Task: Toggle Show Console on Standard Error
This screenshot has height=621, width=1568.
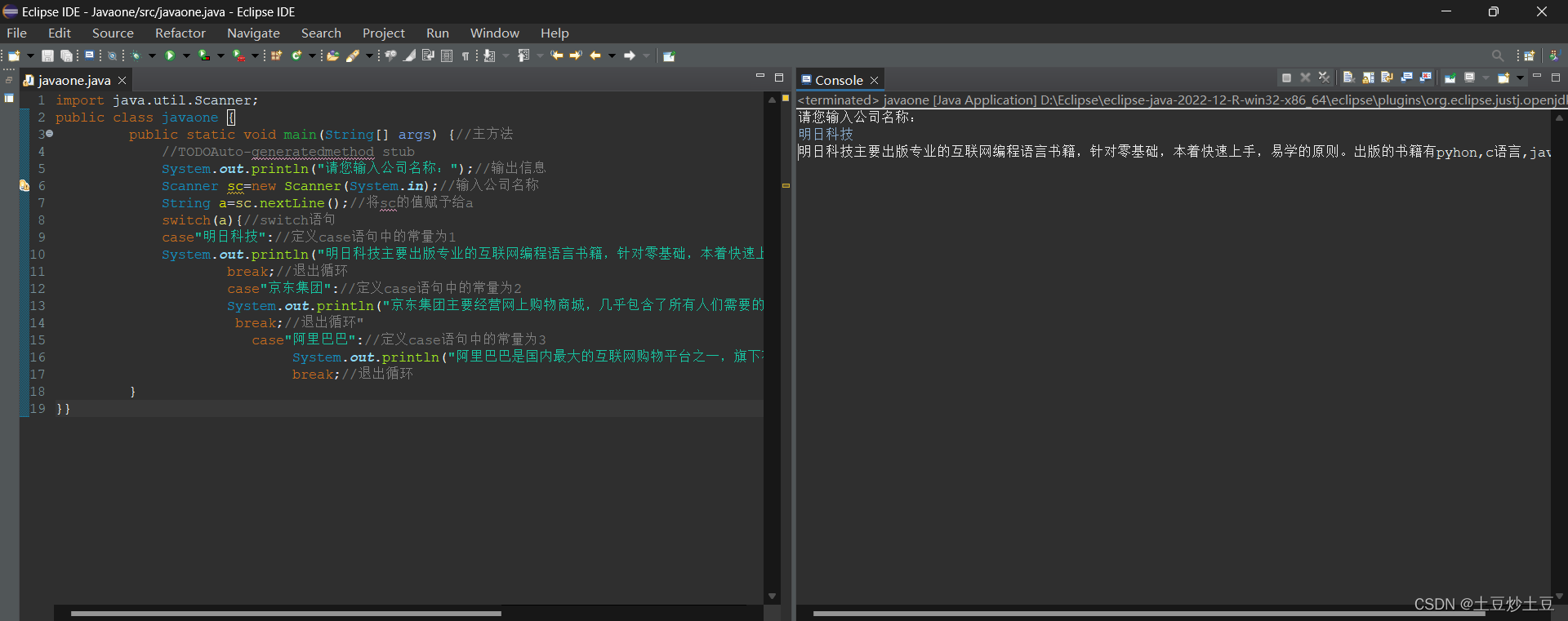Action: [1425, 78]
